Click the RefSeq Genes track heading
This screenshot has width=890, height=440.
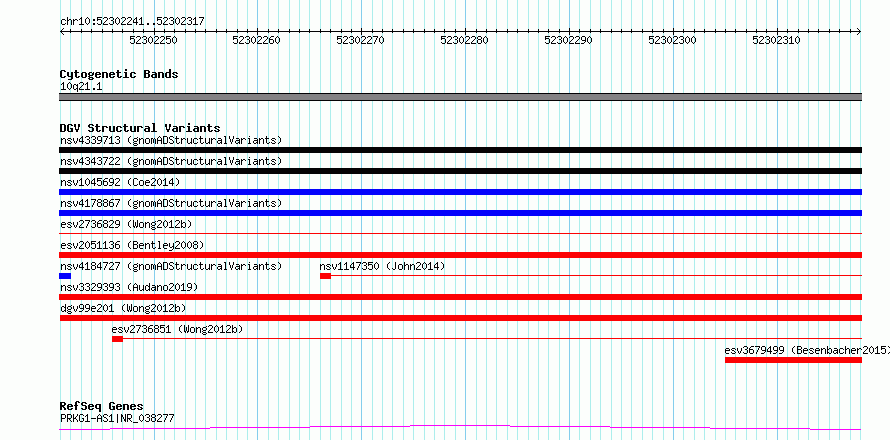(x=102, y=407)
